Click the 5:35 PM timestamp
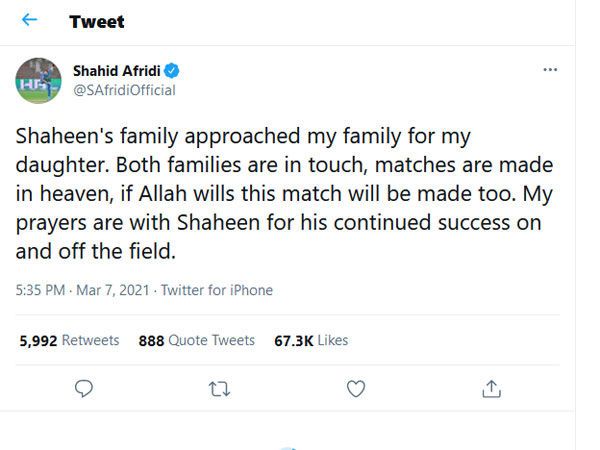 point(42,290)
